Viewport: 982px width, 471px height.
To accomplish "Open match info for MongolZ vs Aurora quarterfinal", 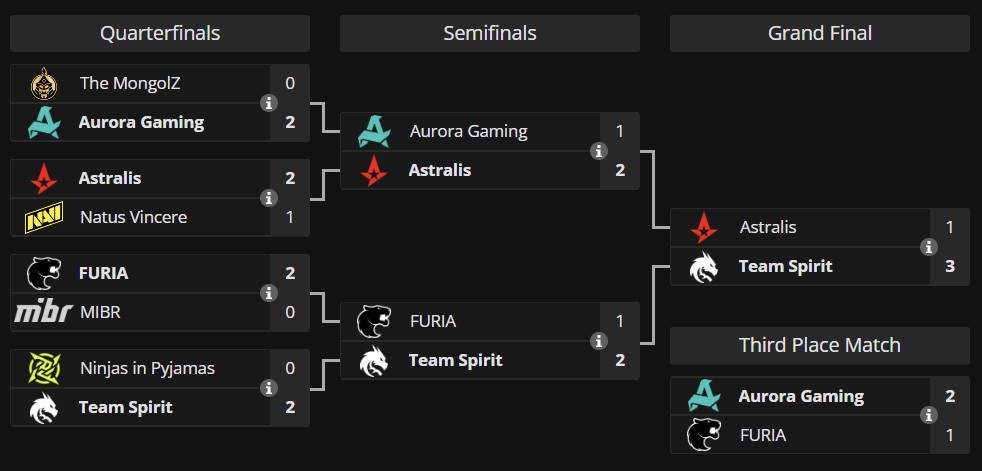I will tap(269, 103).
